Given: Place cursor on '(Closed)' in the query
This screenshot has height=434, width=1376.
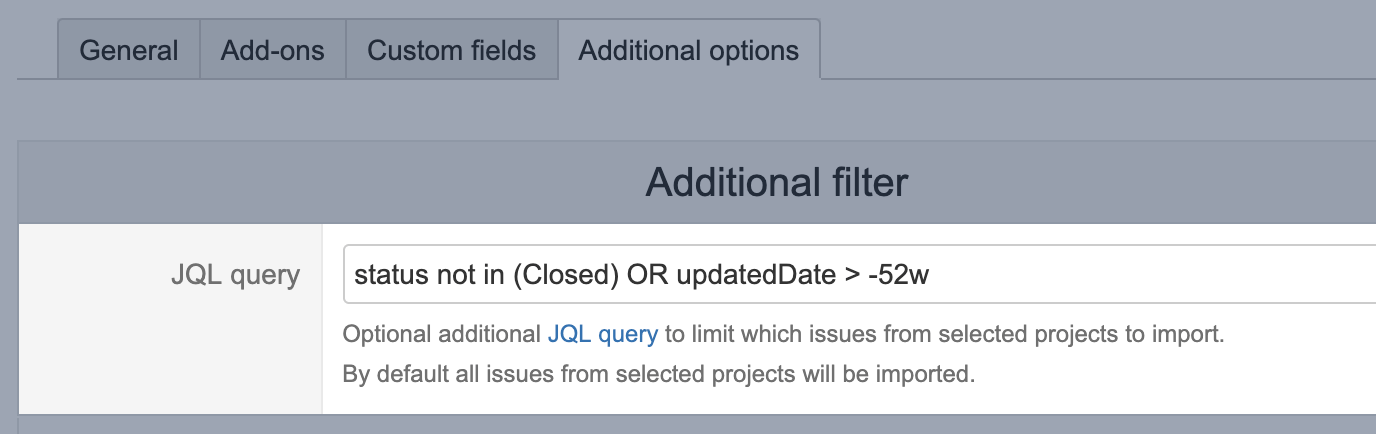Looking at the screenshot, I should pyautogui.click(x=563, y=275).
